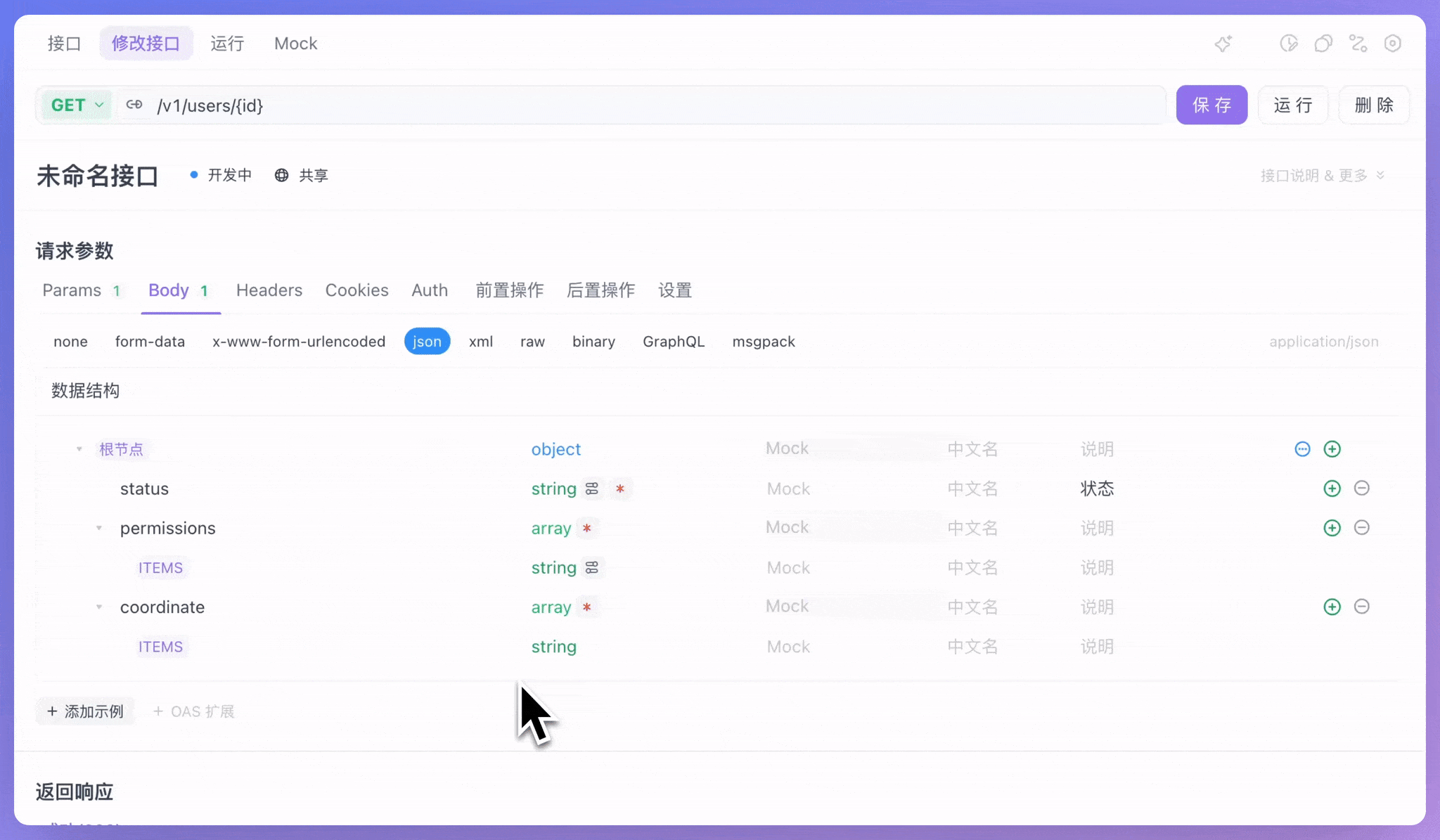Click the link icon beside the URL path
Screen dimensions: 1440x840
[x=134, y=105]
